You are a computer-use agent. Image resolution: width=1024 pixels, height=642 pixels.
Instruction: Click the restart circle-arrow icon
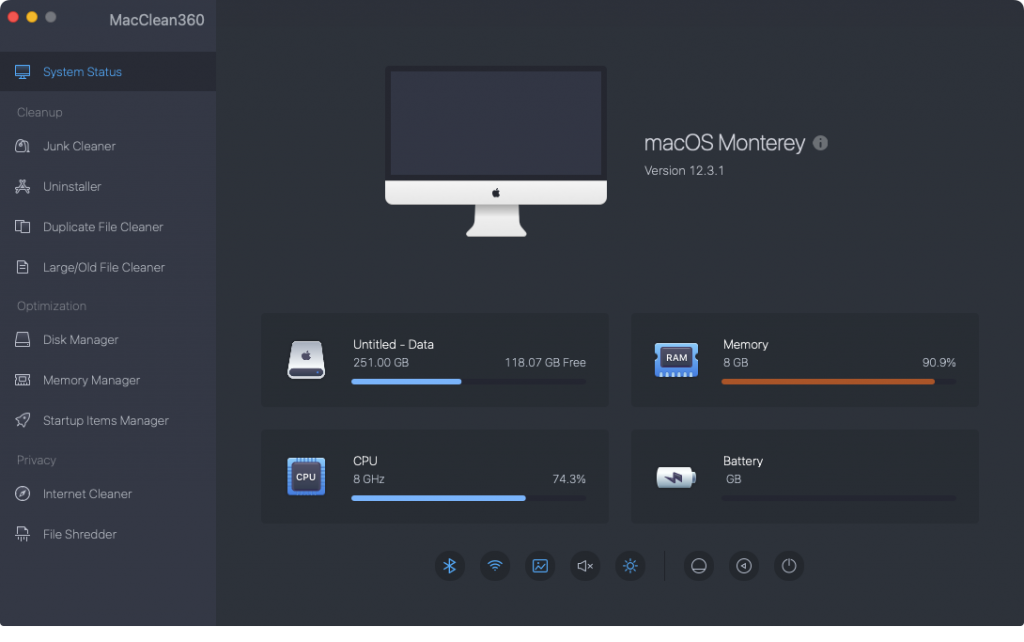pyautogui.click(x=744, y=566)
